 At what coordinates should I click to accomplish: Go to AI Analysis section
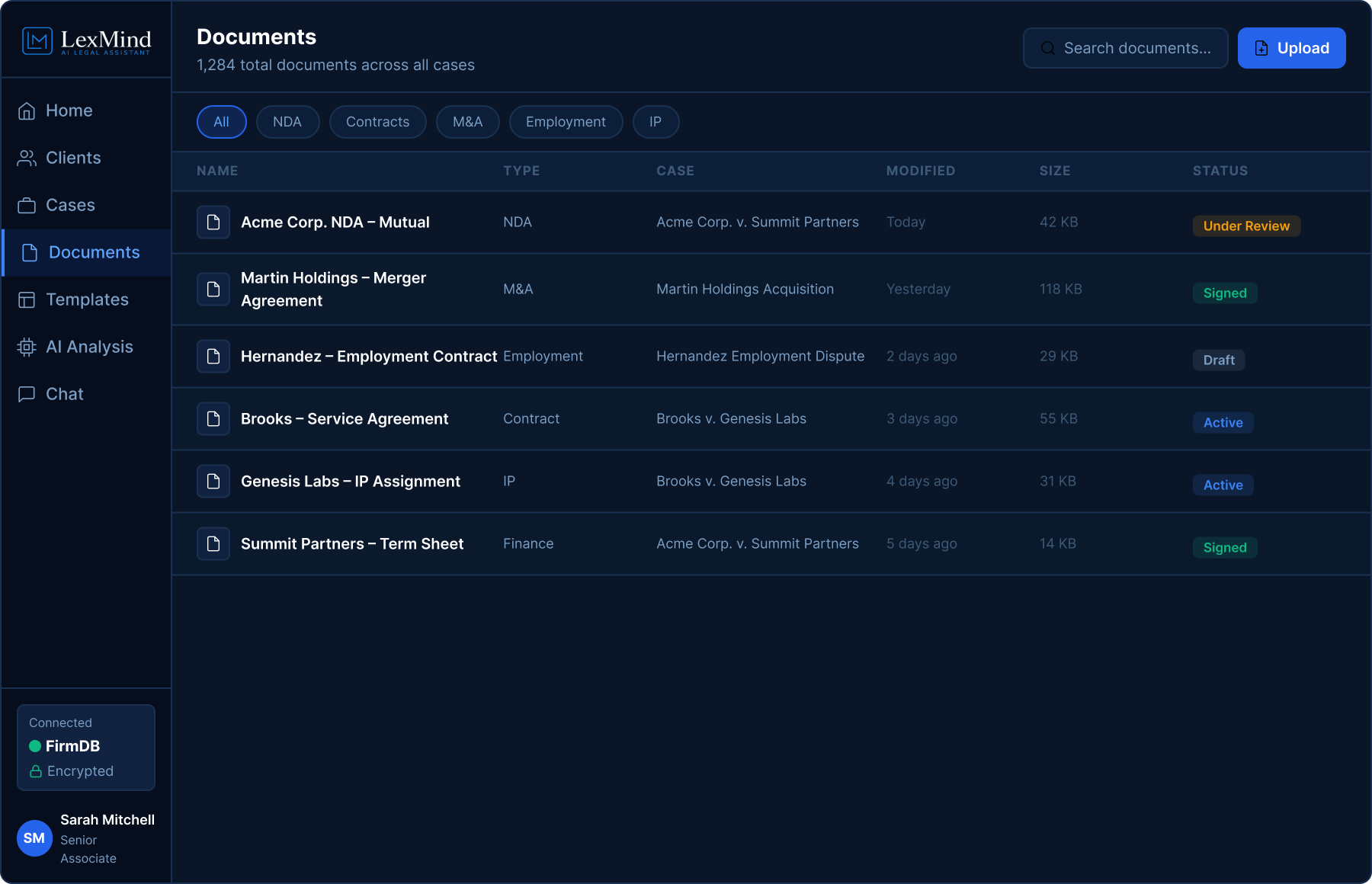pos(86,348)
